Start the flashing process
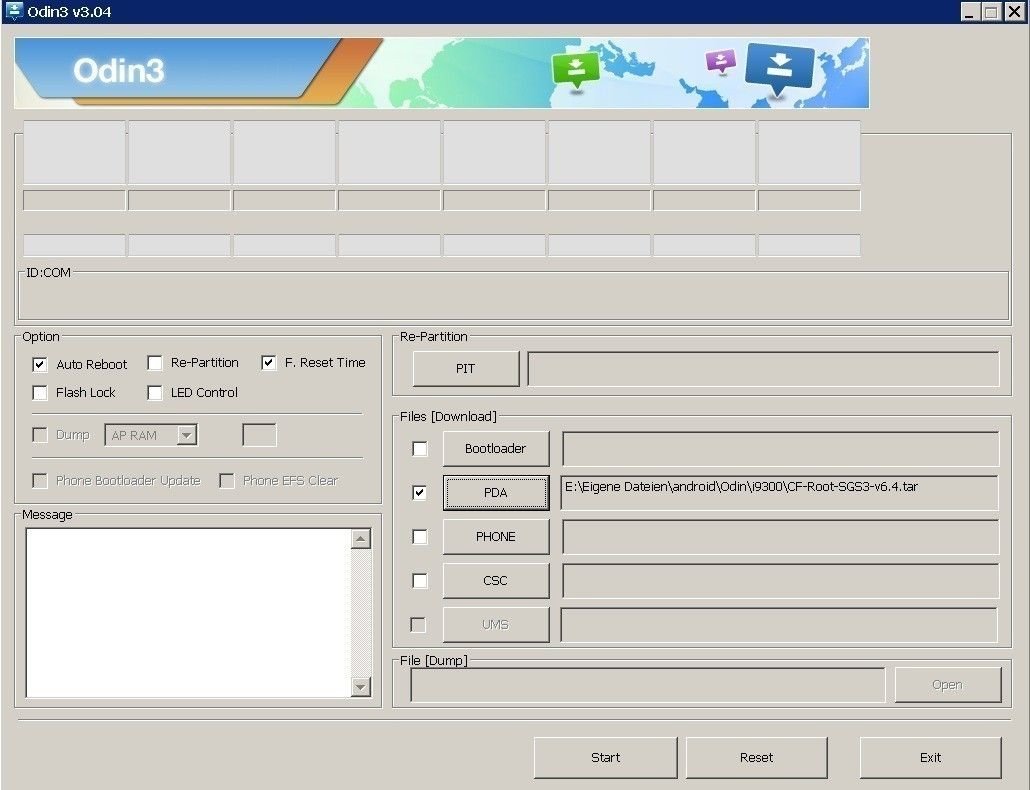1030x790 pixels. [606, 757]
